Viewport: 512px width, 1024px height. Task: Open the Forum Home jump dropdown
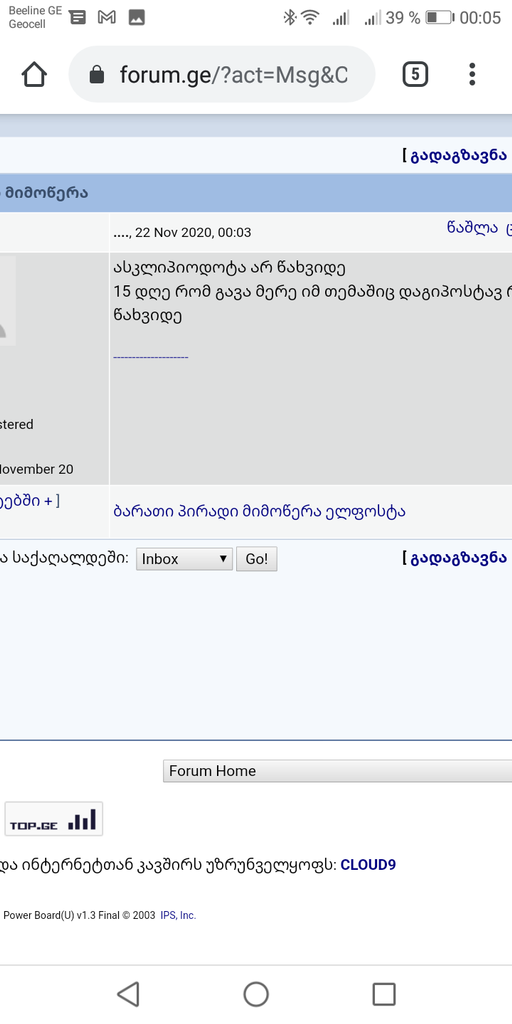coord(337,771)
